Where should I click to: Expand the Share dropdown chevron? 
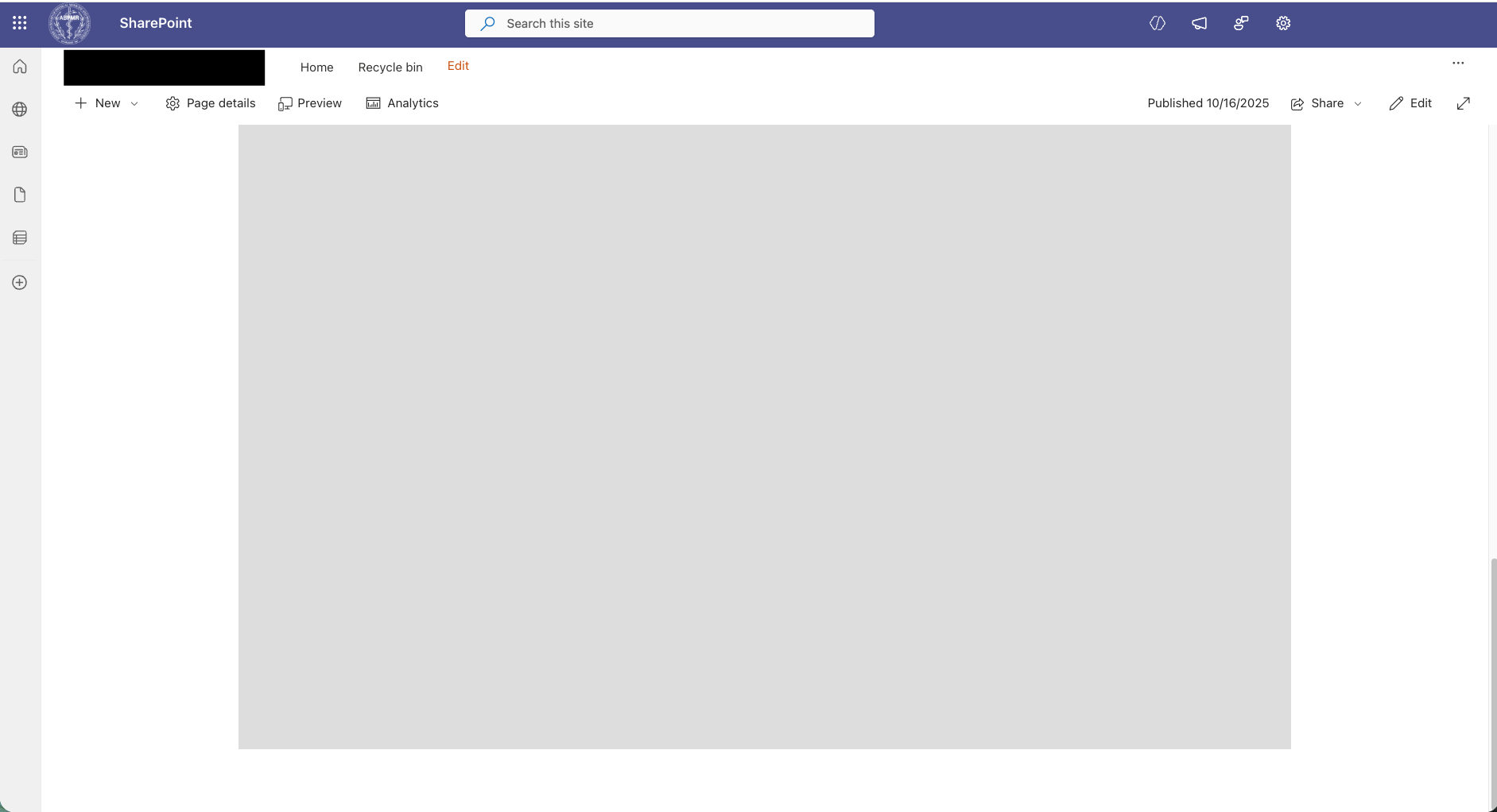(1358, 103)
